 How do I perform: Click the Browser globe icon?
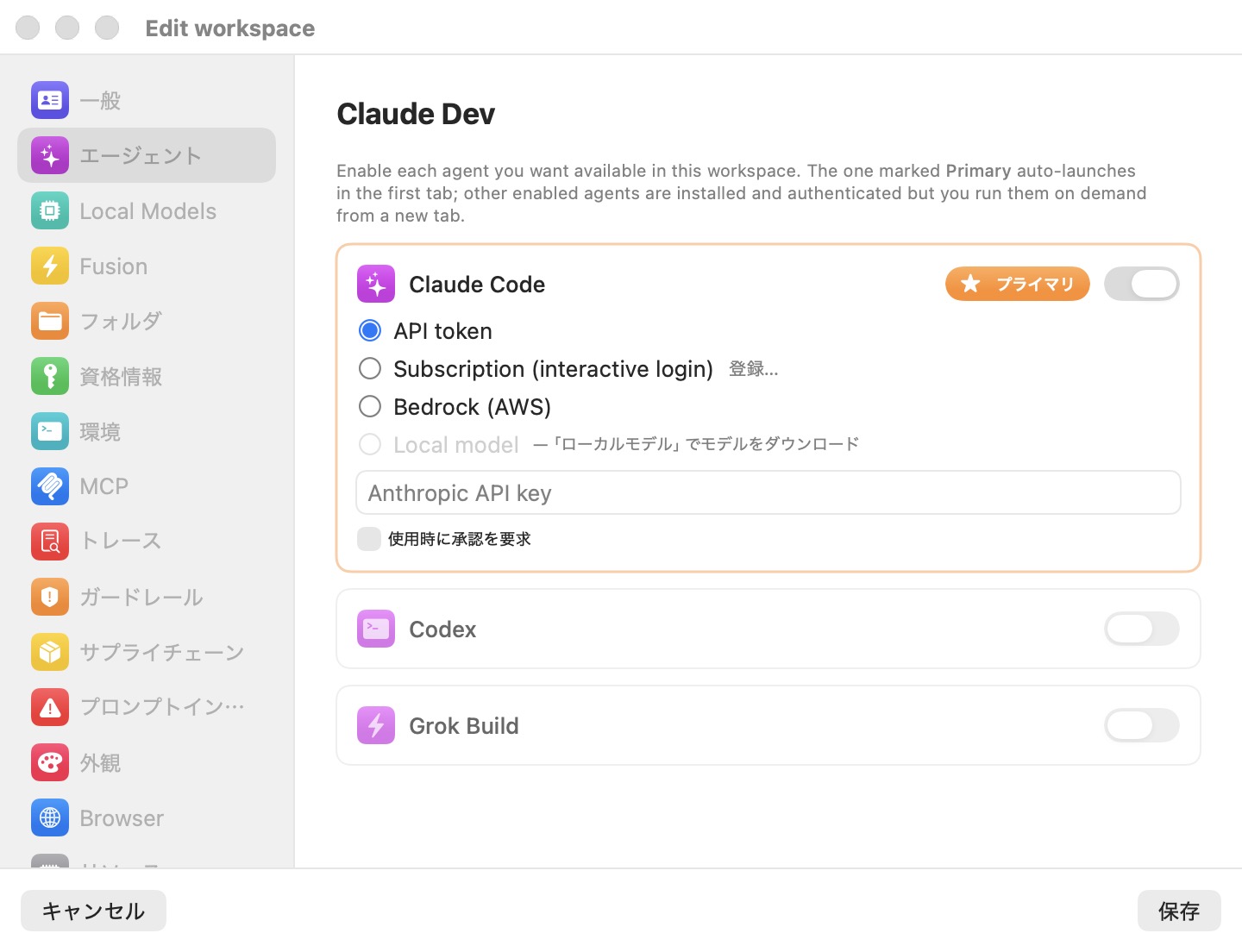click(x=50, y=817)
